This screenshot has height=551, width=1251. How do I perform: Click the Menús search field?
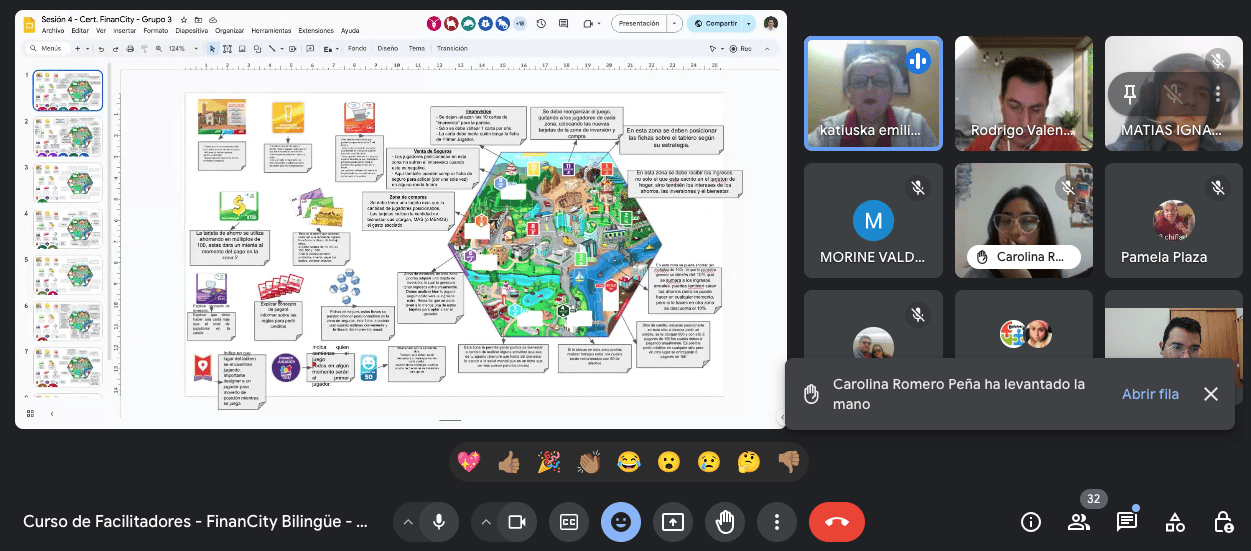[48, 48]
